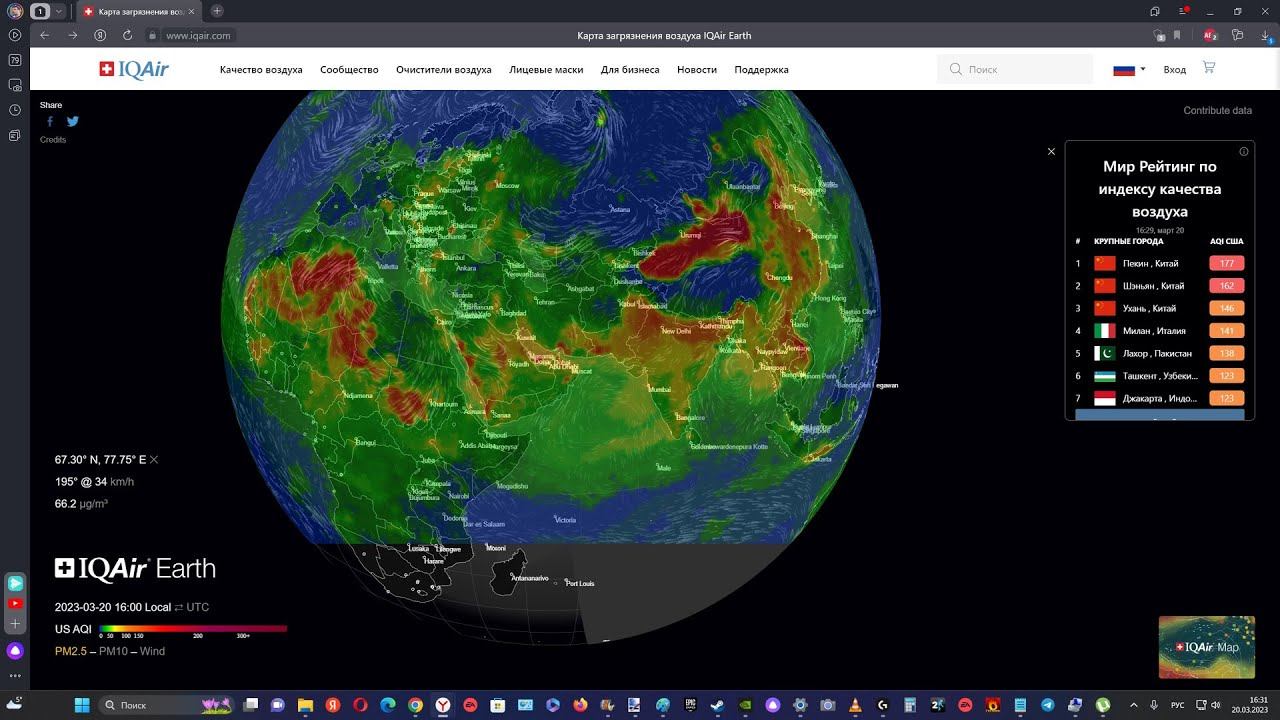This screenshot has width=1280, height=720.
Task: Open Yandex Browser from taskbar
Action: click(442, 705)
